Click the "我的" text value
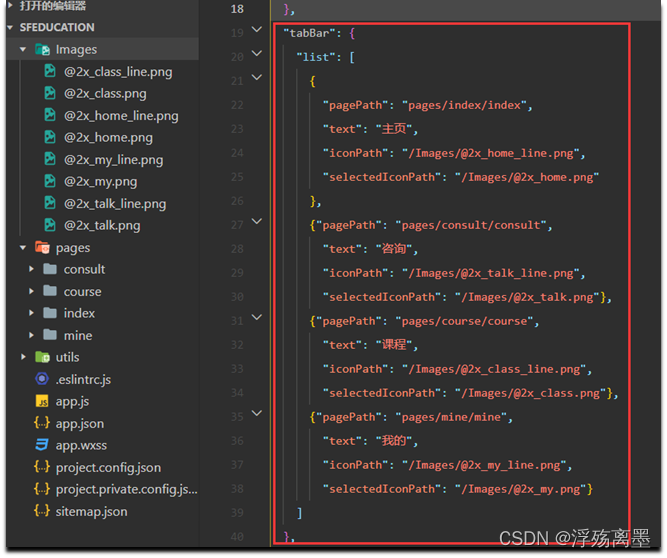The height and width of the screenshot is (558, 667). pyautogui.click(x=393, y=441)
